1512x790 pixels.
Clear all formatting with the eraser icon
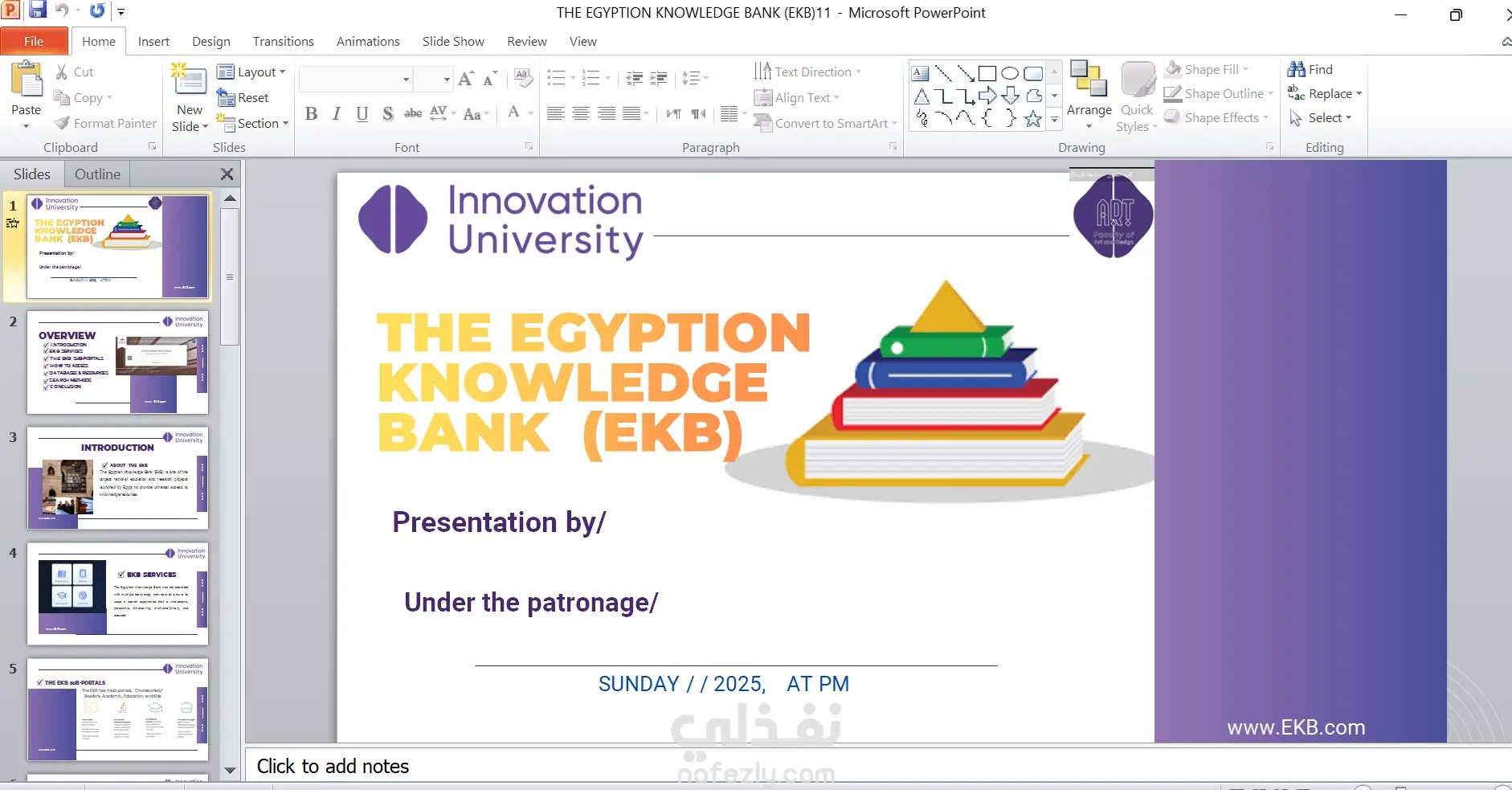pos(523,78)
